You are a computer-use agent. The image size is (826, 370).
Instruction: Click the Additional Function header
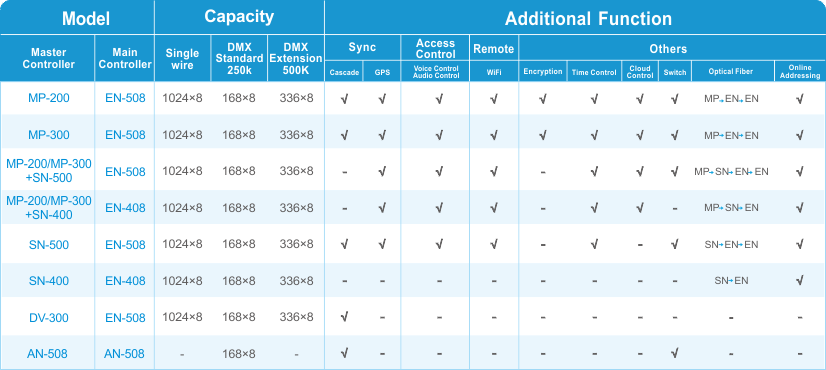coord(588,18)
